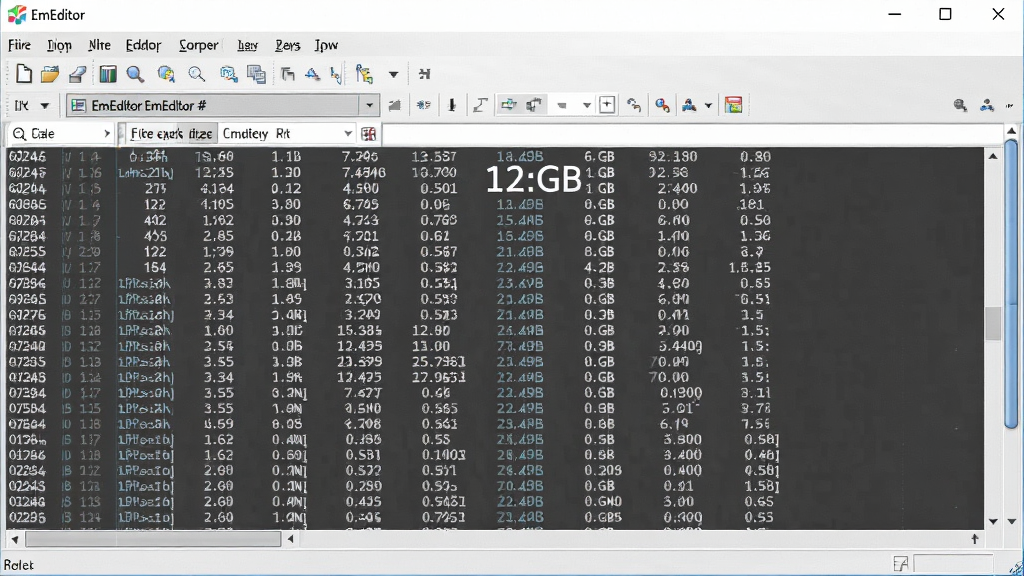The height and width of the screenshot is (576, 1024).
Task: Click the blue person icon at the toolbar's right end
Action: point(987,105)
